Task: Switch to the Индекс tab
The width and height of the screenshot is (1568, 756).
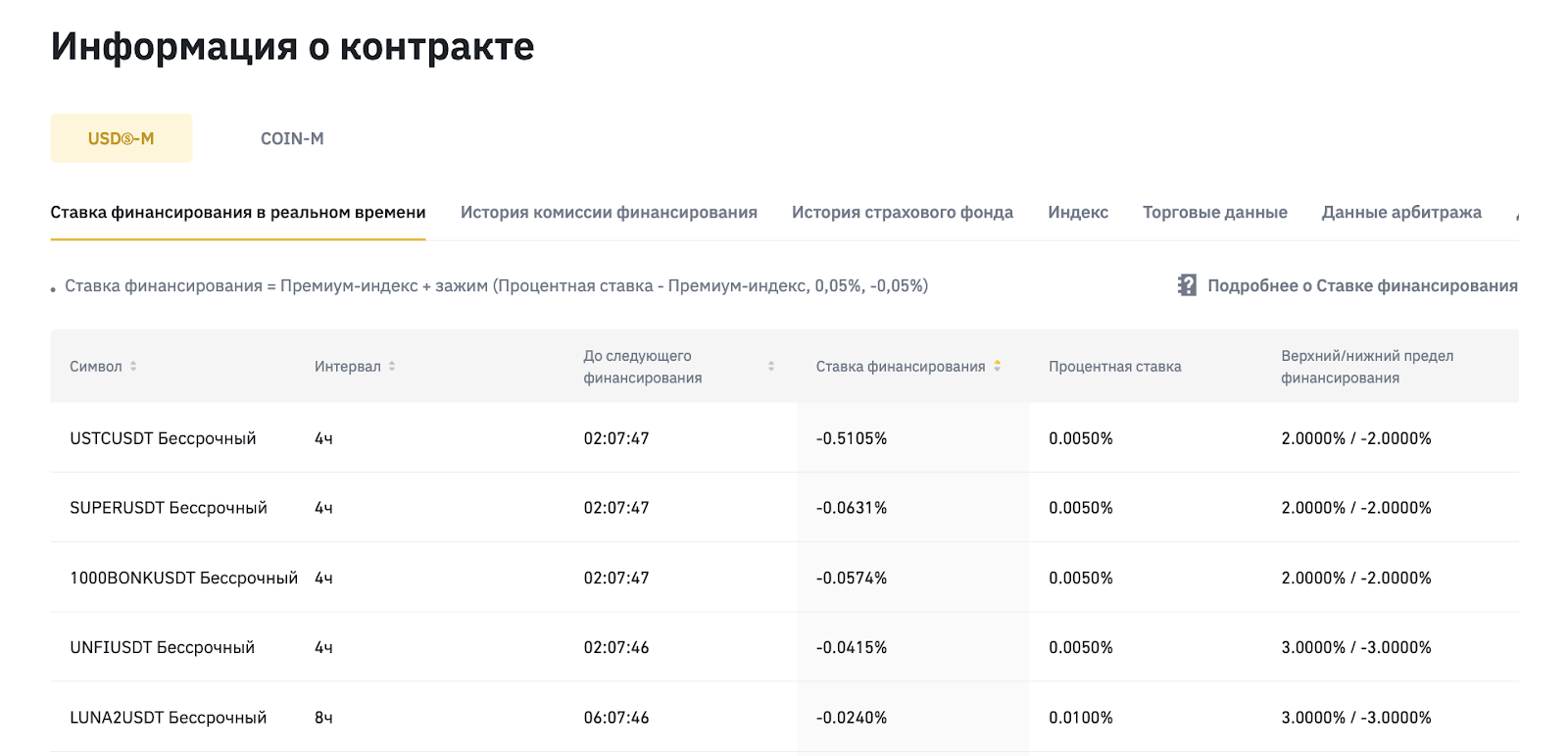Action: pyautogui.click(x=1078, y=212)
